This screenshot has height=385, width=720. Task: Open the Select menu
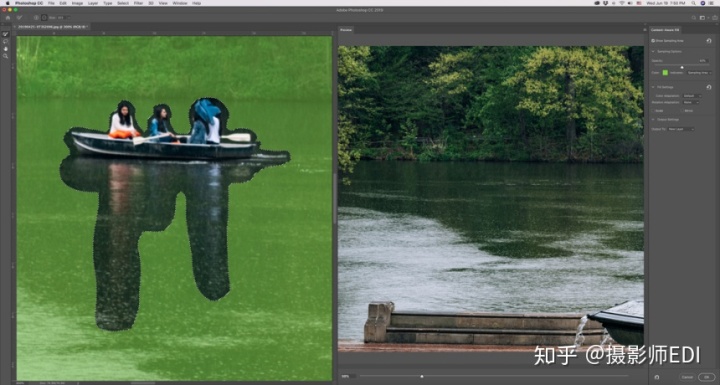tap(123, 3)
